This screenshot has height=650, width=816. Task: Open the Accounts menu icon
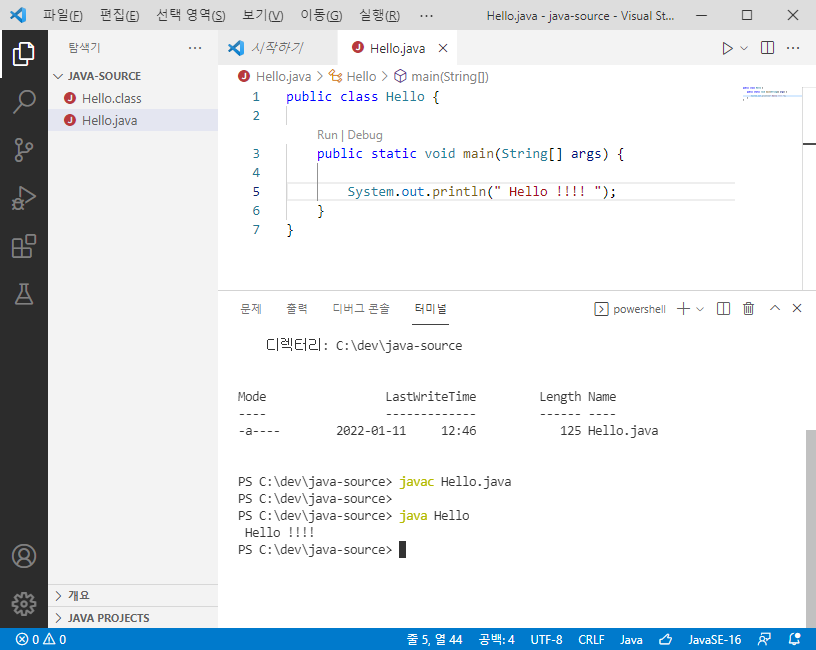pyautogui.click(x=24, y=556)
